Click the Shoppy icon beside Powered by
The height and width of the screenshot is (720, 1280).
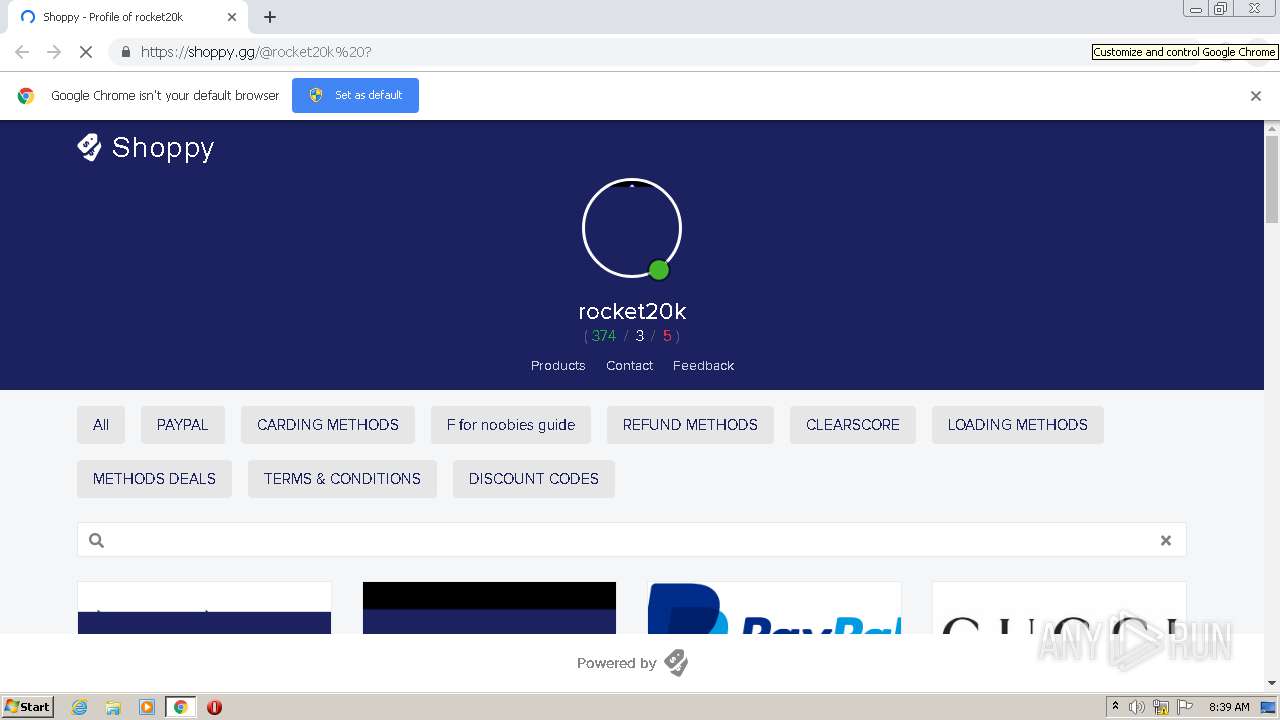pyautogui.click(x=676, y=663)
